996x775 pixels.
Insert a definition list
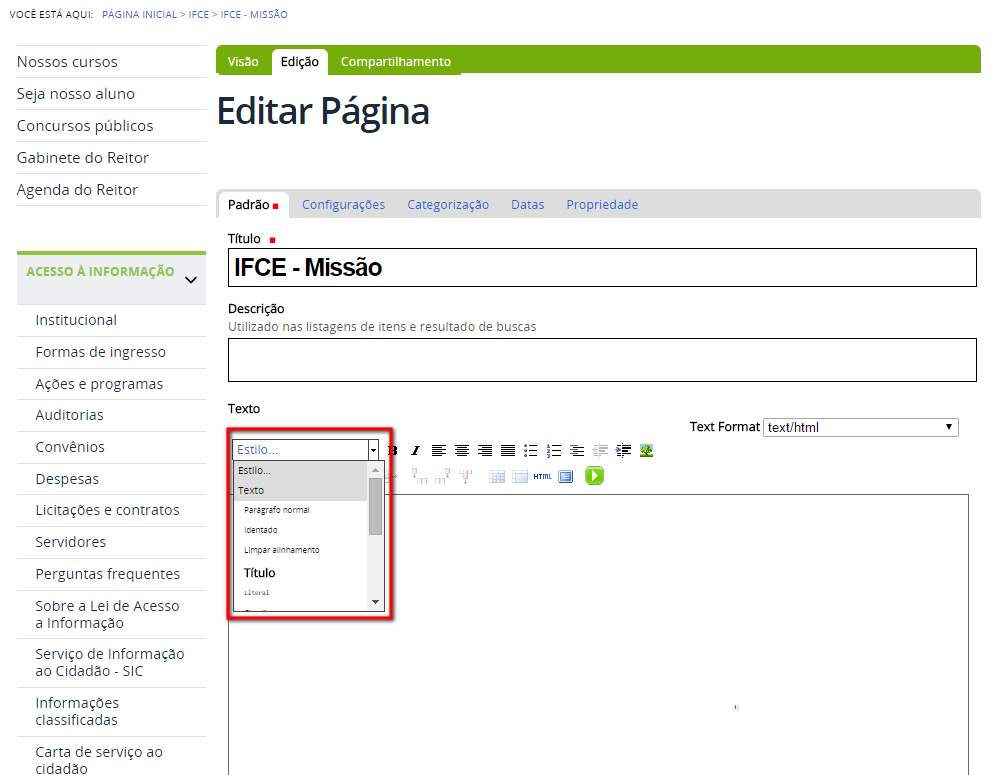tap(577, 450)
